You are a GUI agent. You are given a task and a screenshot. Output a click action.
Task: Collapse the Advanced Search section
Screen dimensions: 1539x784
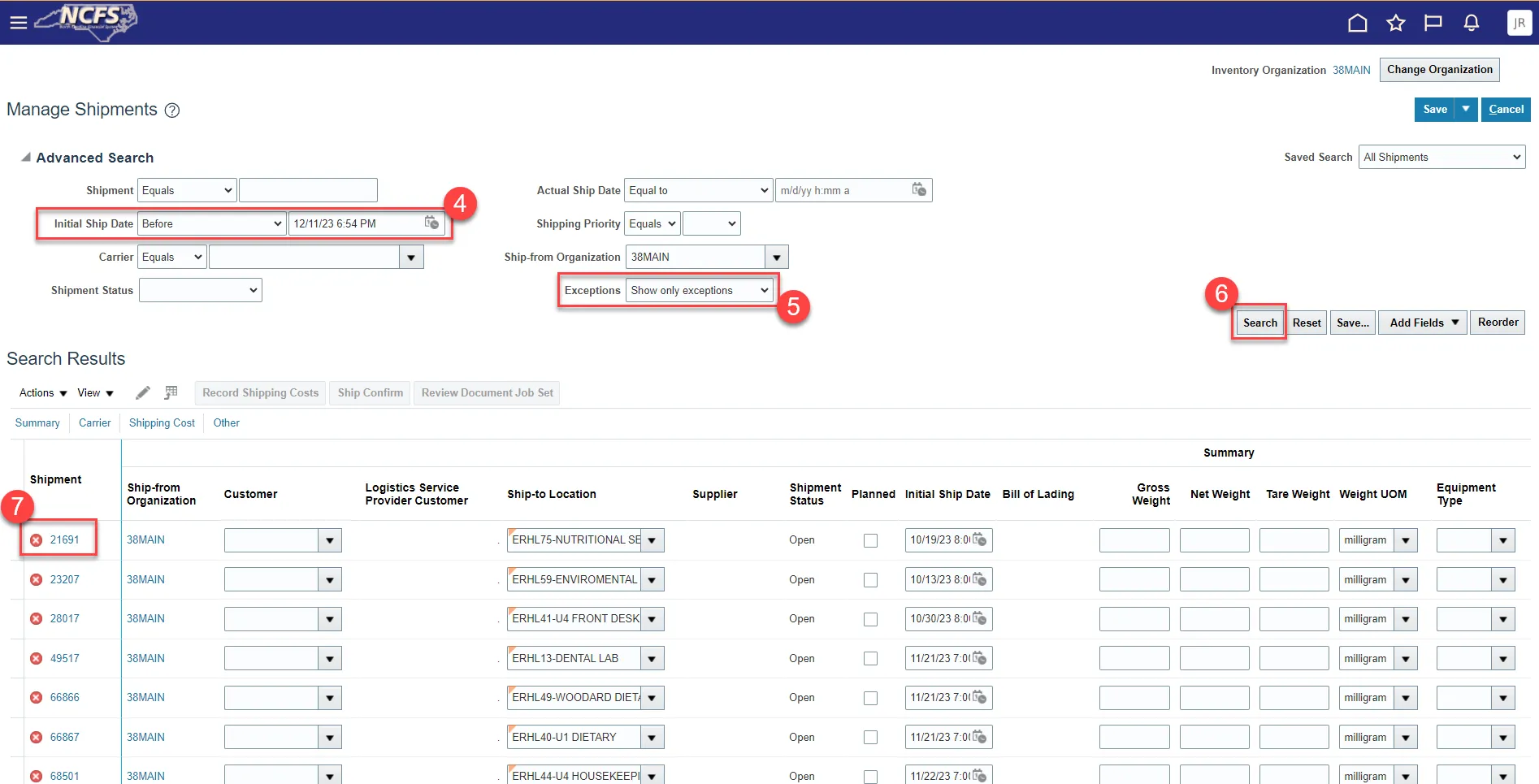[26, 158]
